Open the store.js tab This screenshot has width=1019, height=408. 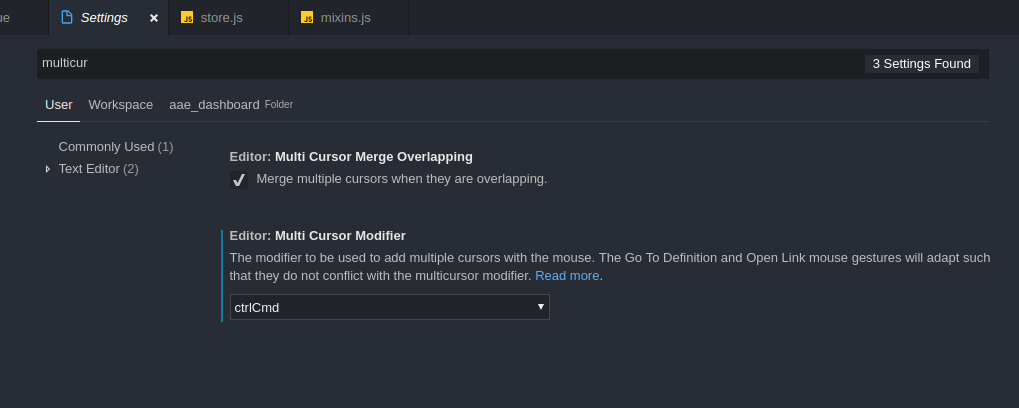229,18
